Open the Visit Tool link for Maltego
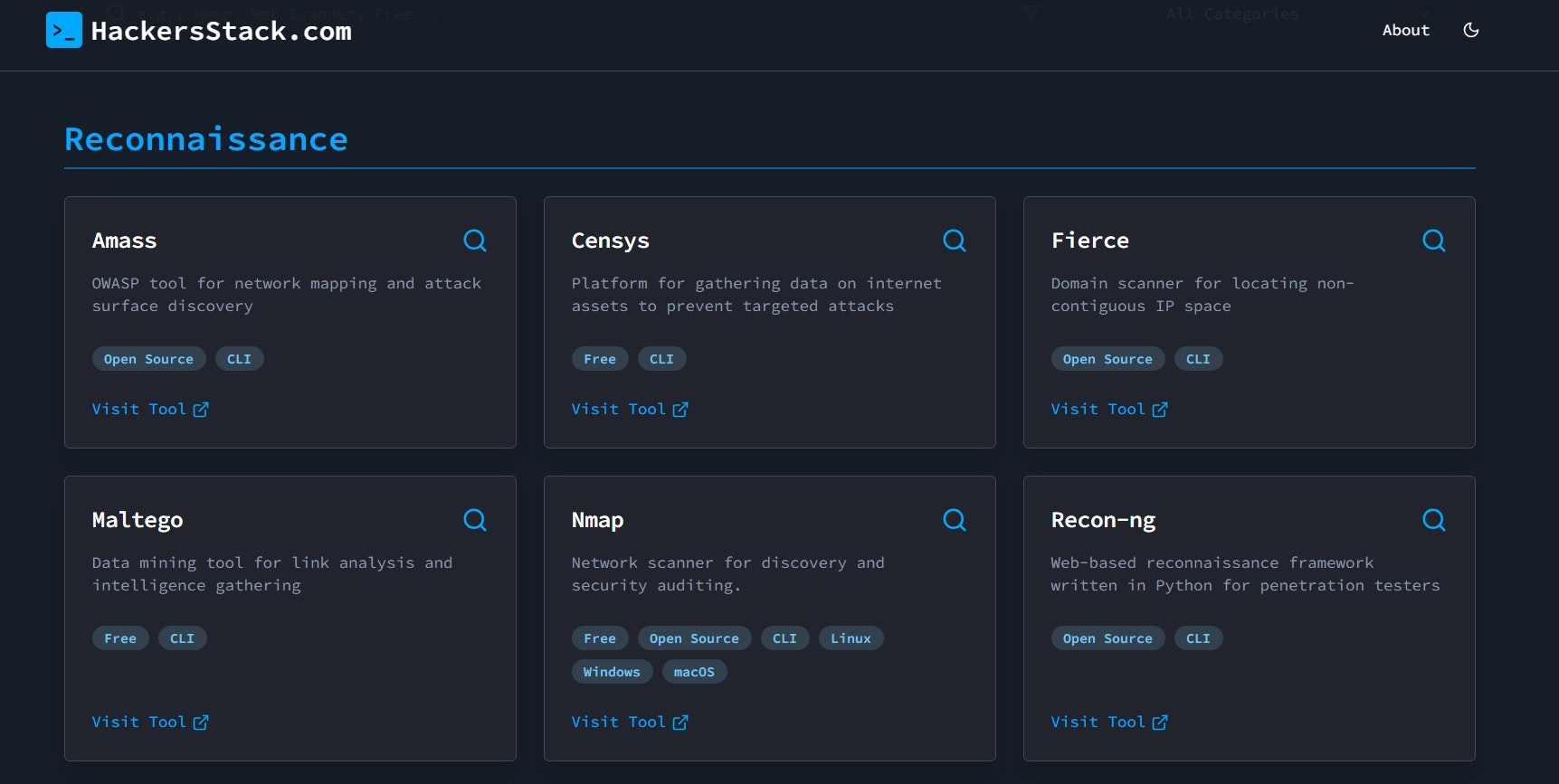The height and width of the screenshot is (784, 1559). (x=150, y=722)
